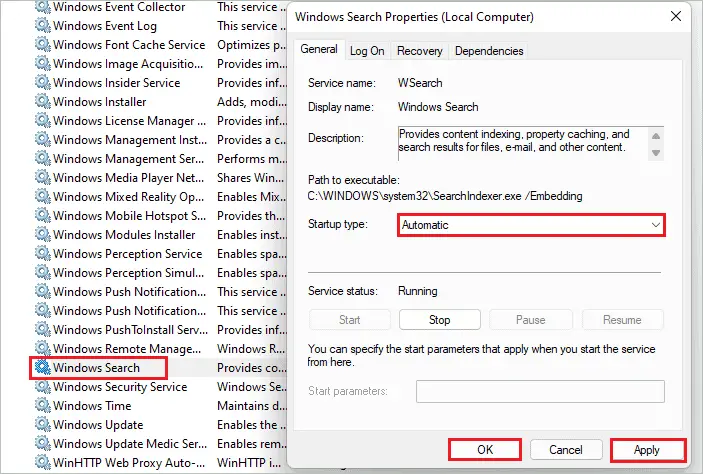Click the 'Shares Win...' description cell
This screenshot has width=703, height=474.
(251, 178)
